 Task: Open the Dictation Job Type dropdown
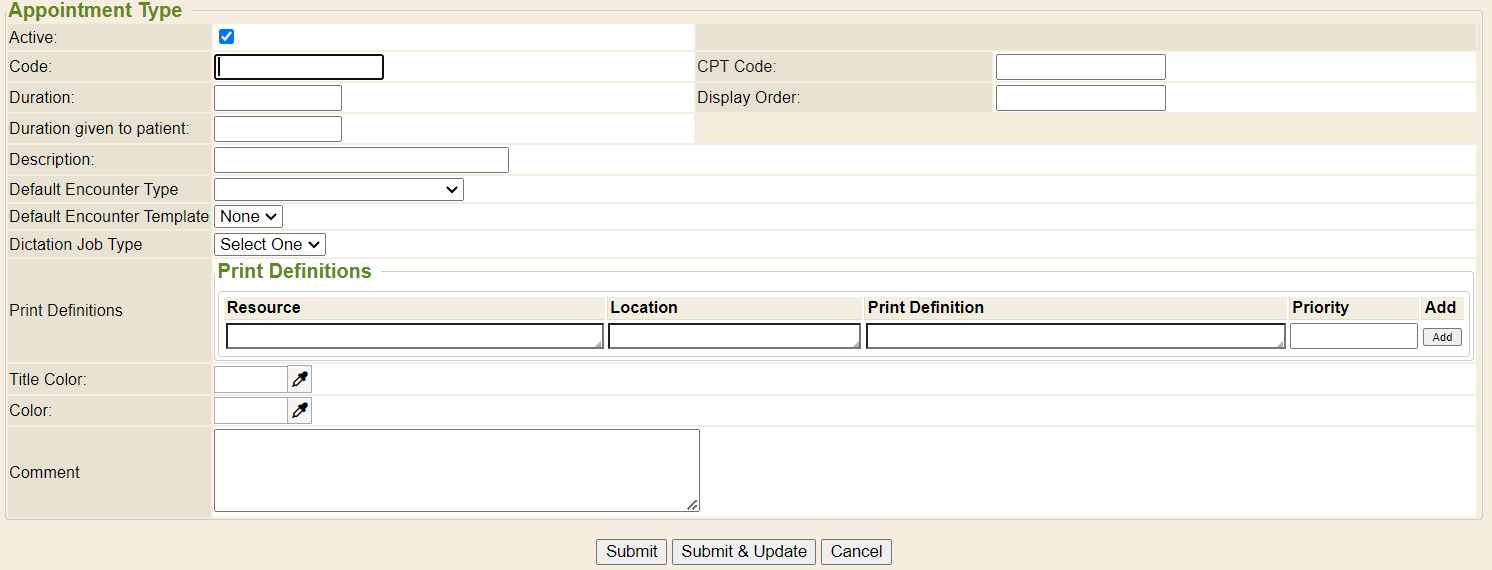[x=270, y=244]
